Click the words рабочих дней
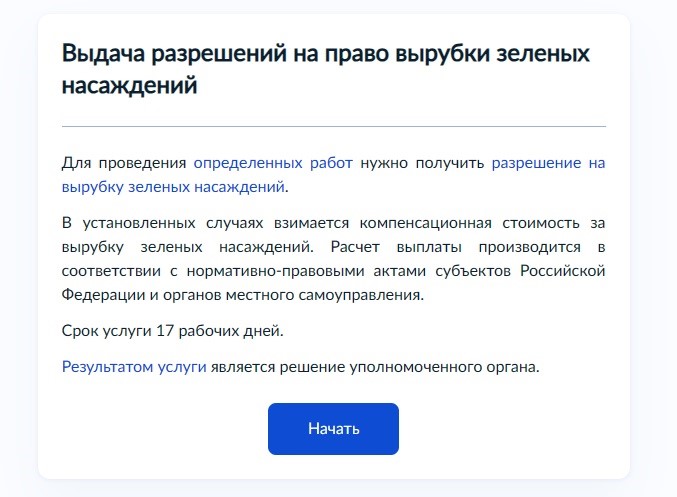 pos(231,331)
